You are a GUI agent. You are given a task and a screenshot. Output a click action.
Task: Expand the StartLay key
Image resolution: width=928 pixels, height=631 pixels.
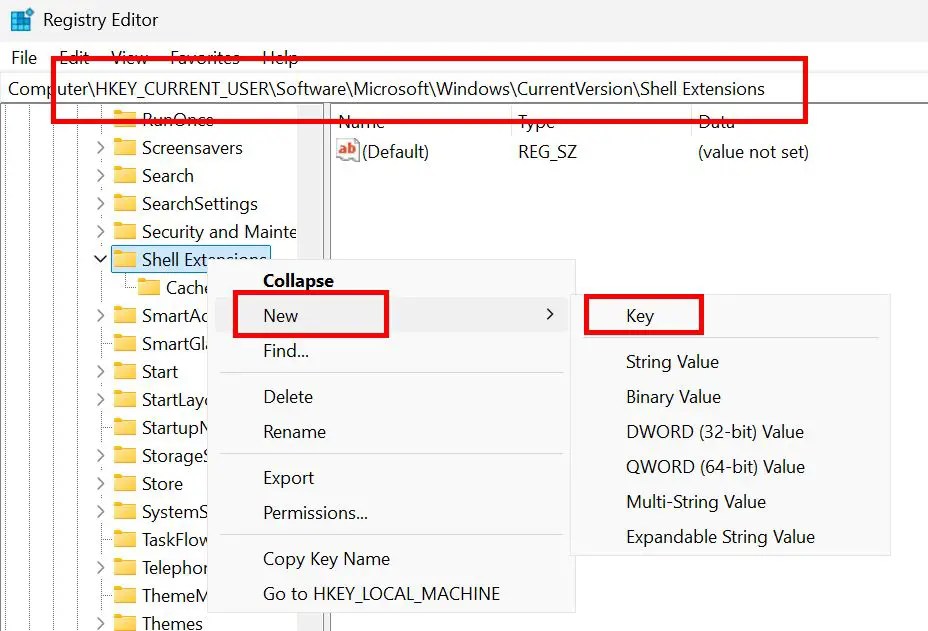101,400
